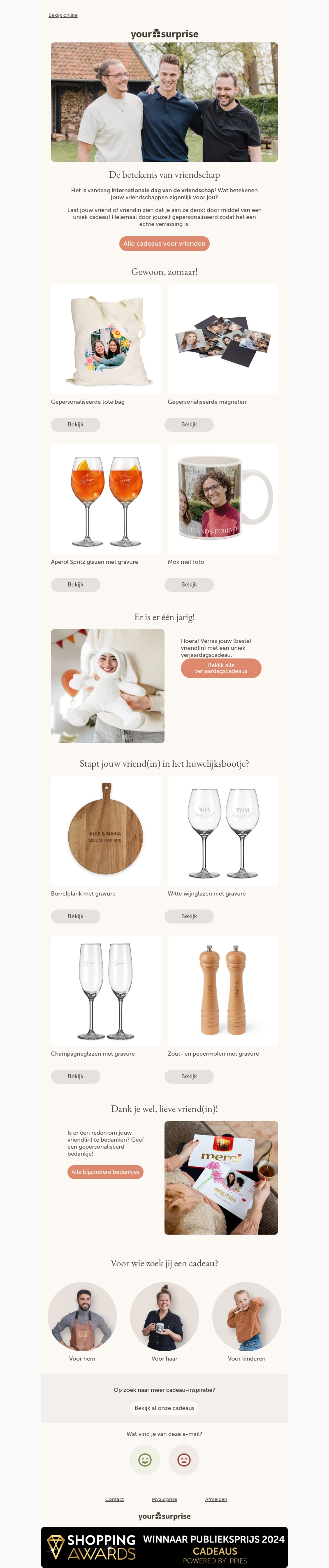Open the 'Bekijk online' link

pos(63,15)
